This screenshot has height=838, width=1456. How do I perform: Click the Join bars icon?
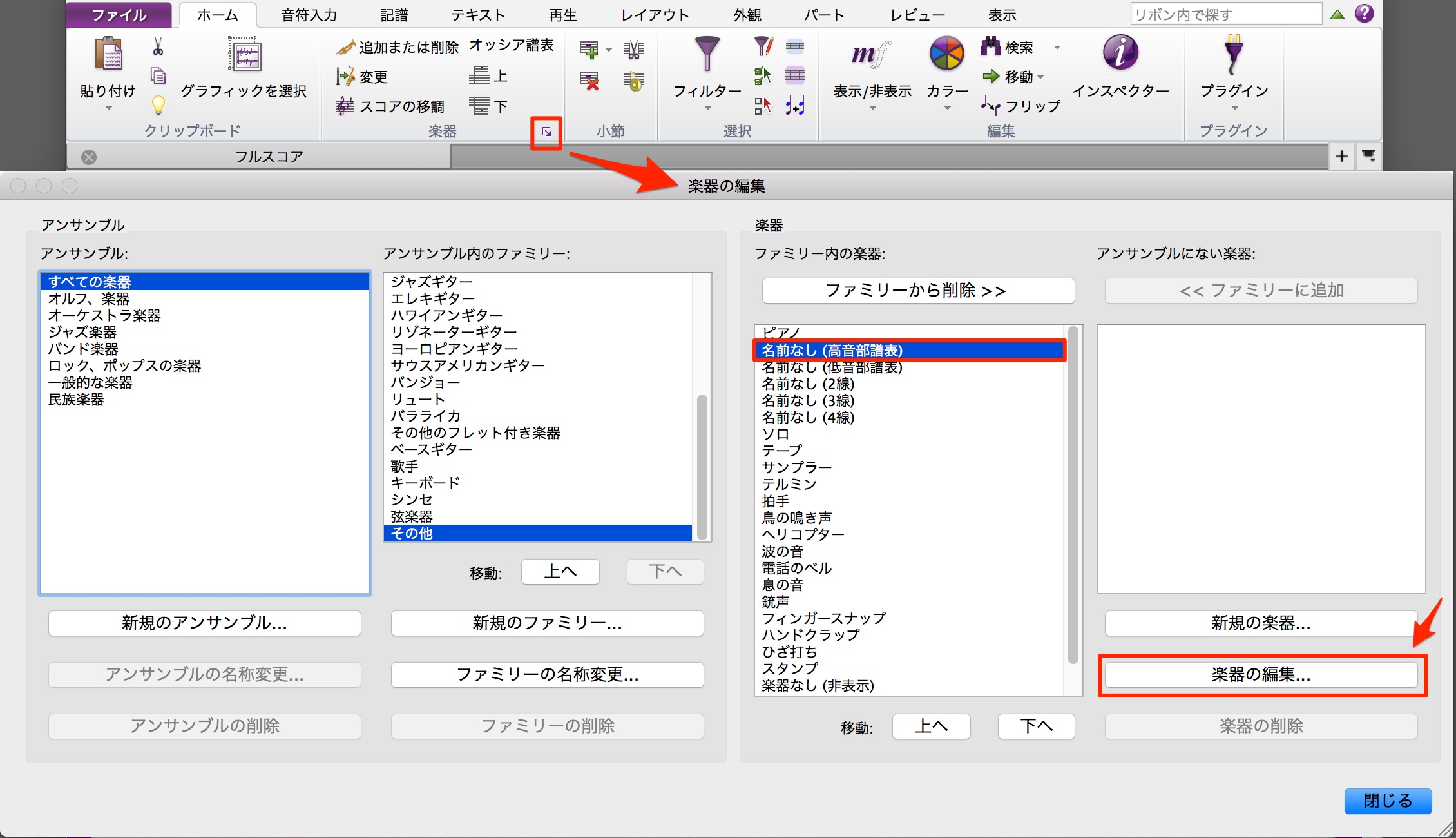(634, 81)
